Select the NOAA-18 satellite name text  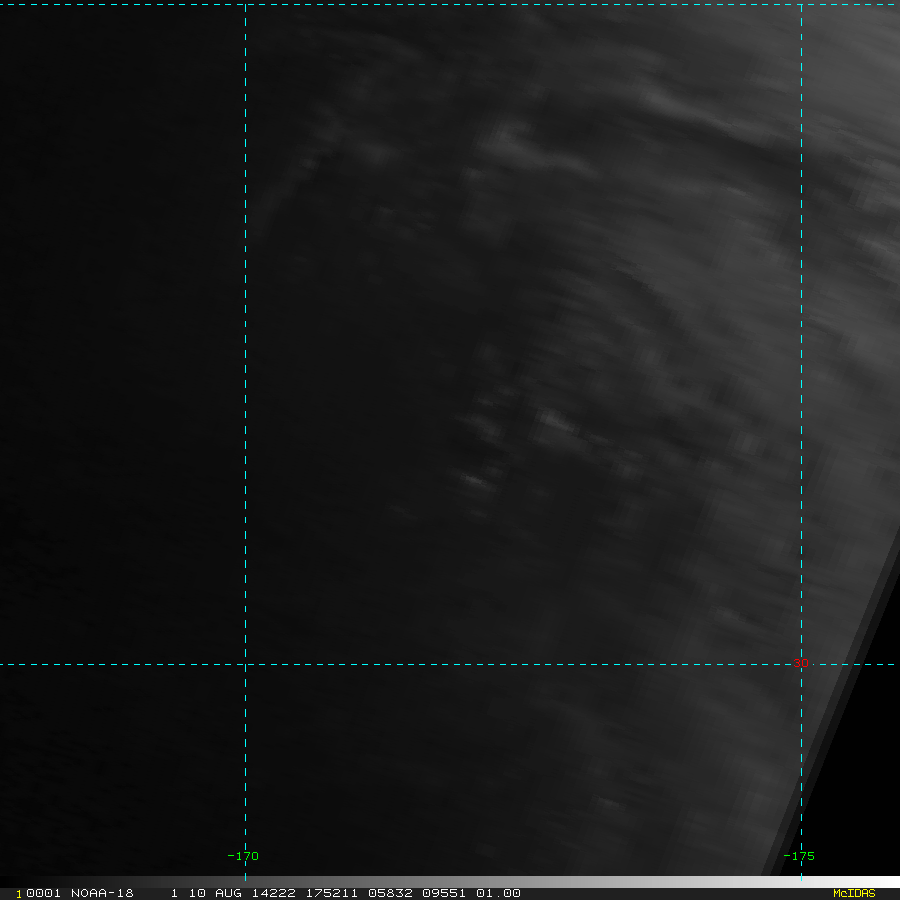coord(102,893)
